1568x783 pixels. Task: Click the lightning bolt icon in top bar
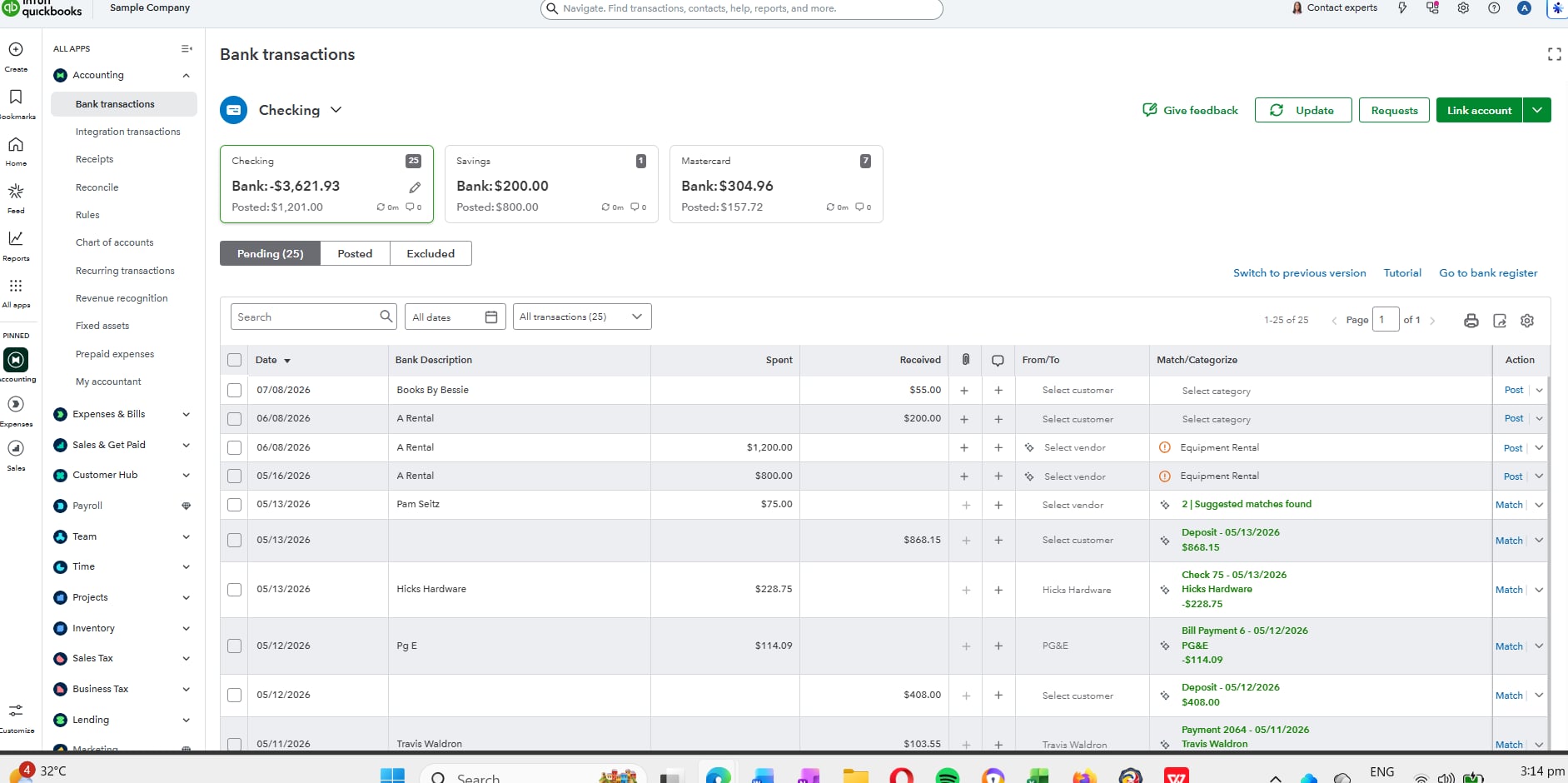click(1402, 8)
